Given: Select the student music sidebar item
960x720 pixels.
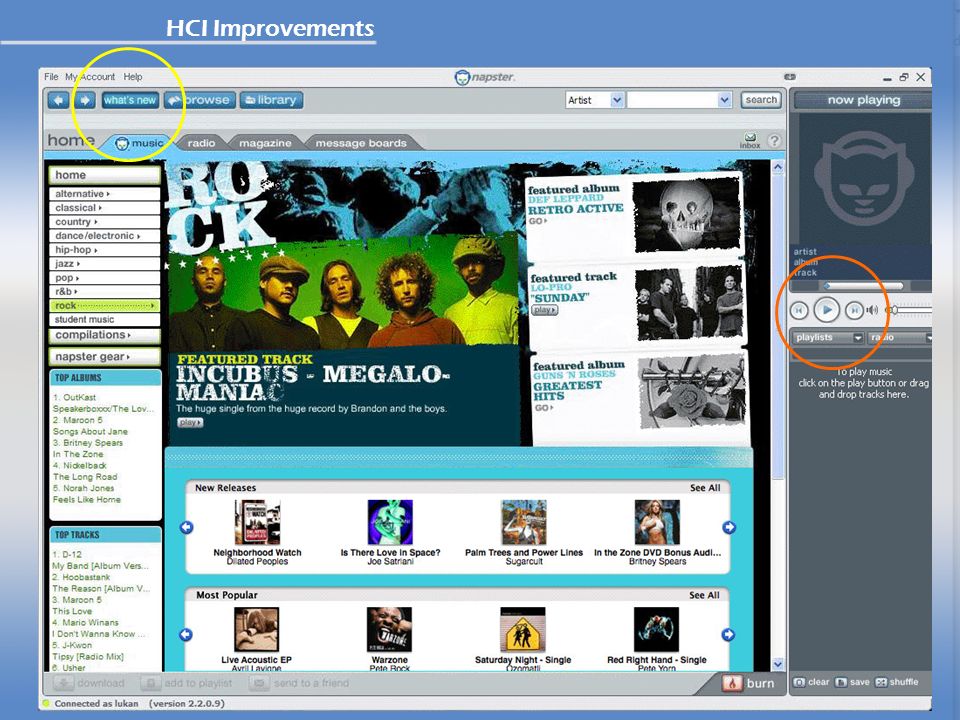Looking at the screenshot, I should click(104, 320).
